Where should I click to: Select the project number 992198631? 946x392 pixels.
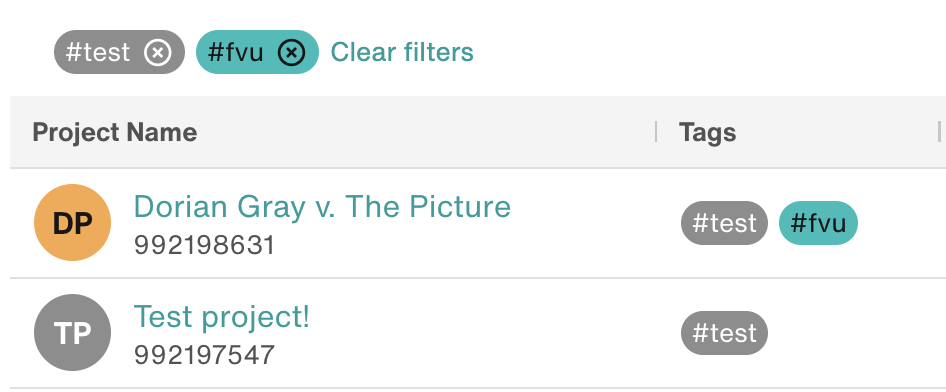[x=205, y=245]
